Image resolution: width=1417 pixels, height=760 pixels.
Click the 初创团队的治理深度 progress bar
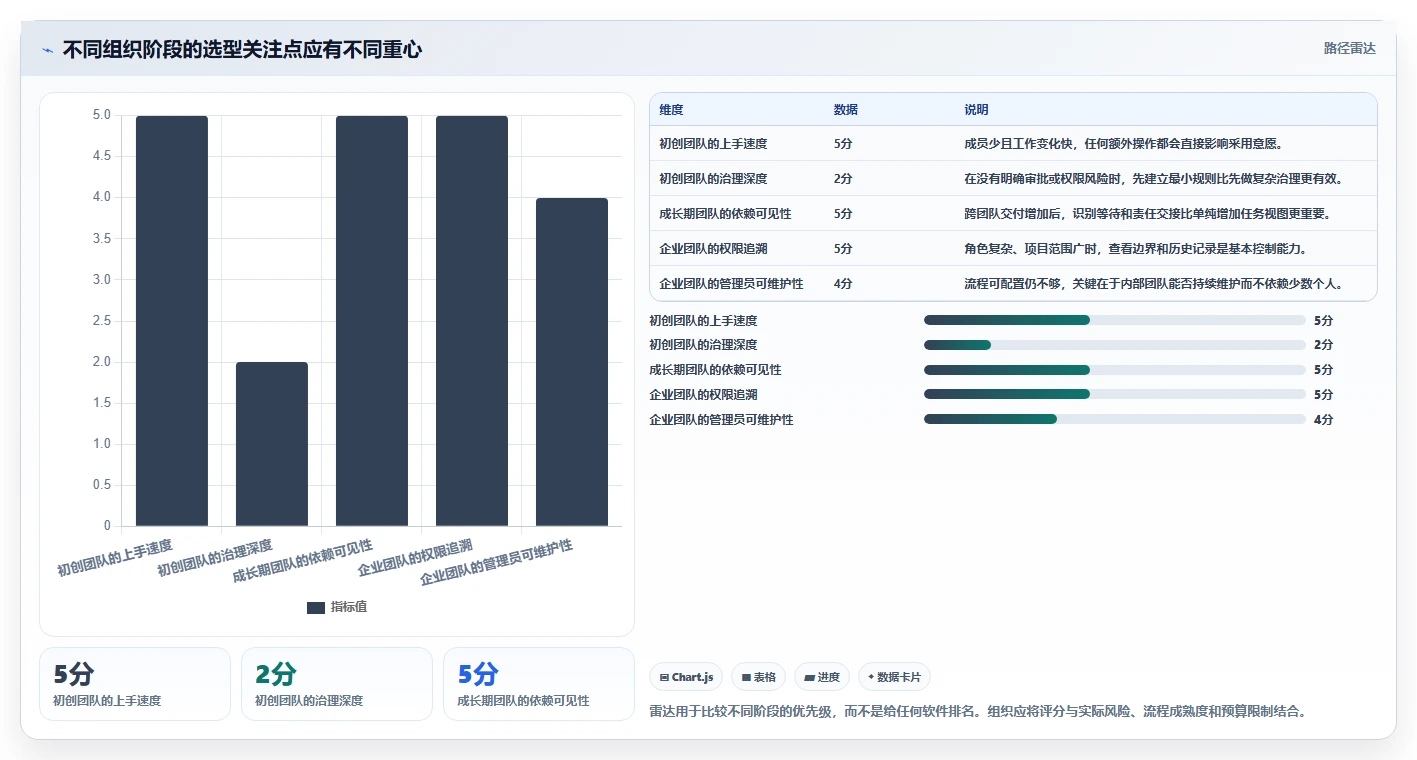coord(1115,345)
